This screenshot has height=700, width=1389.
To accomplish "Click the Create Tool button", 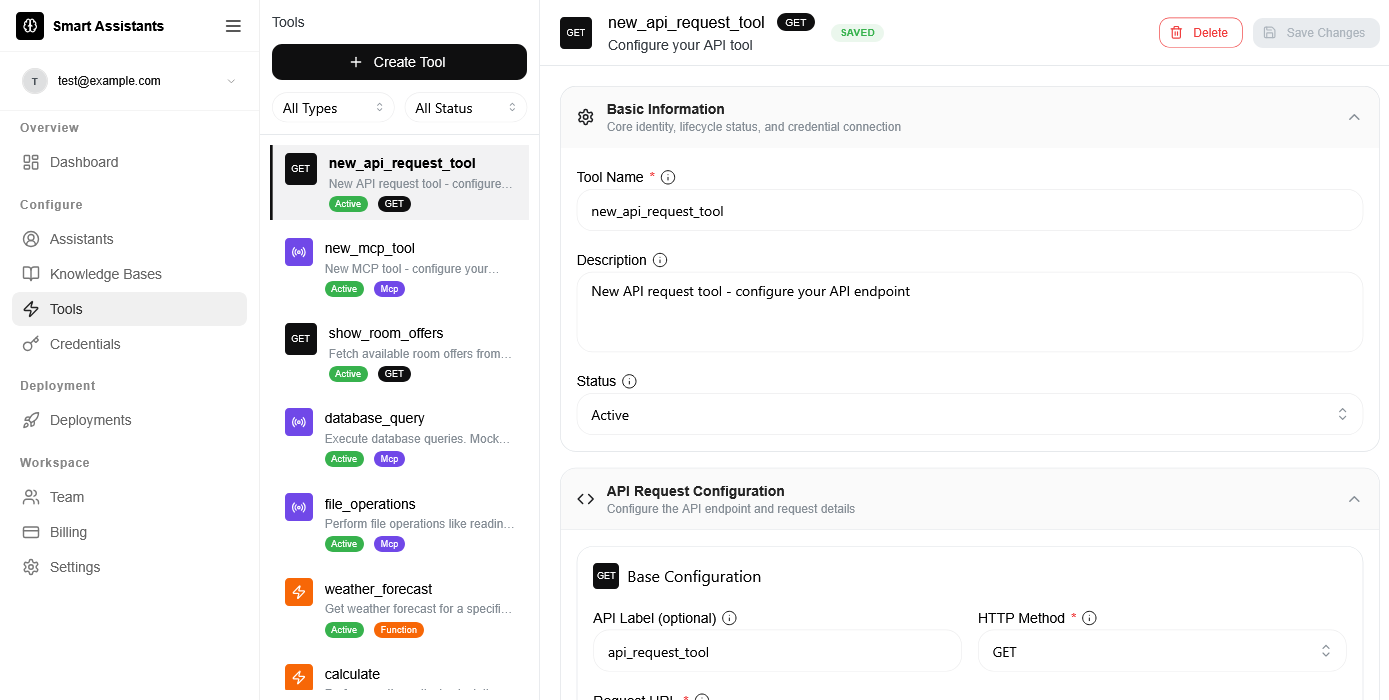I will click(x=399, y=62).
